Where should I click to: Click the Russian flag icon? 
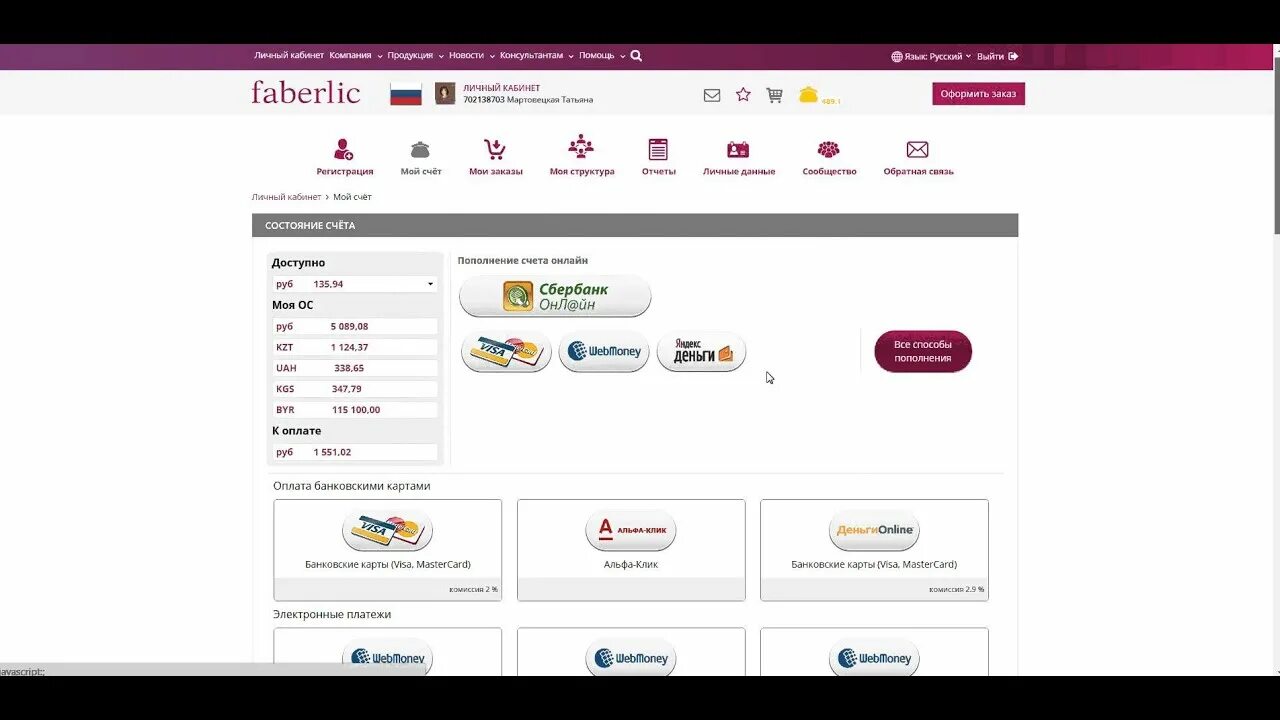(x=406, y=94)
